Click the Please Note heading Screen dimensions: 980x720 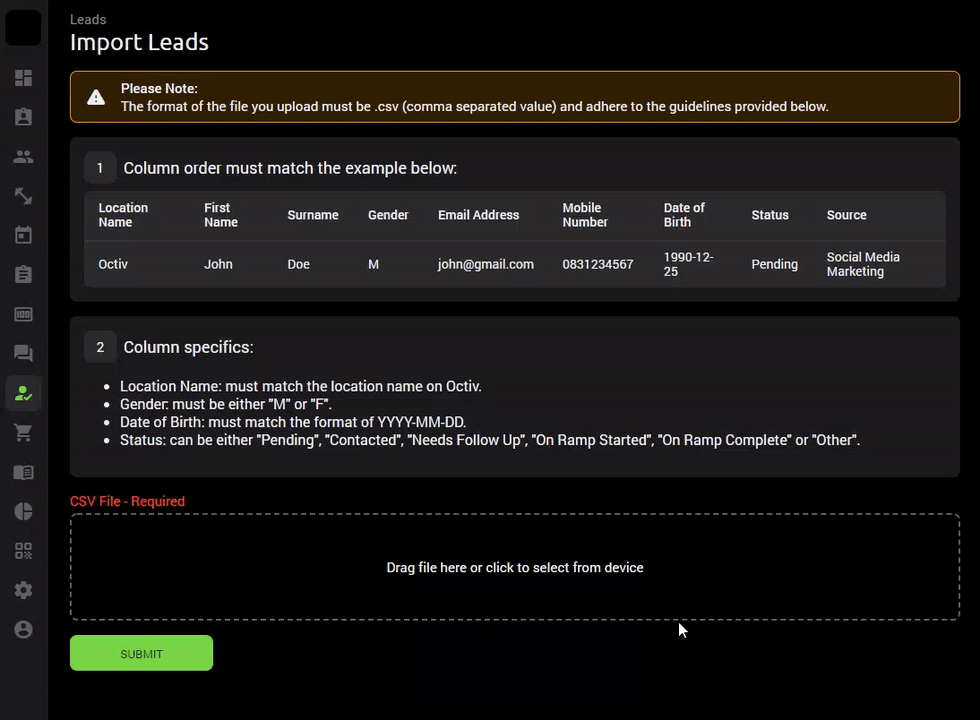pos(159,89)
